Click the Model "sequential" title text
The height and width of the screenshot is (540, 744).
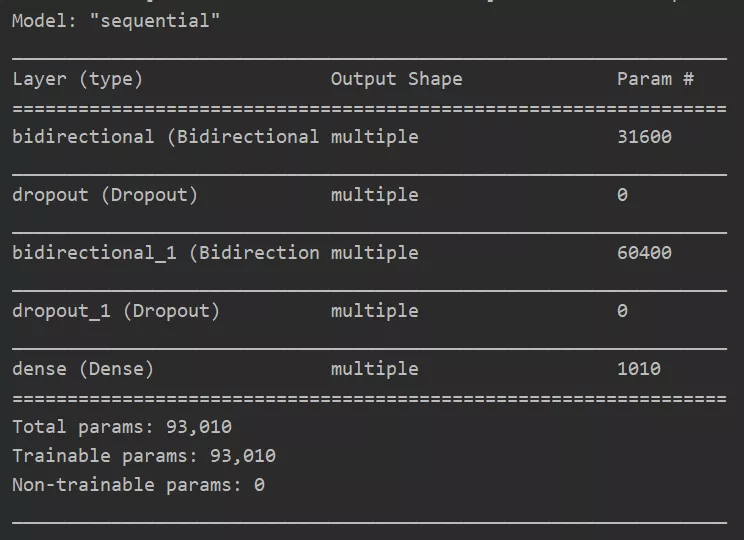(116, 21)
